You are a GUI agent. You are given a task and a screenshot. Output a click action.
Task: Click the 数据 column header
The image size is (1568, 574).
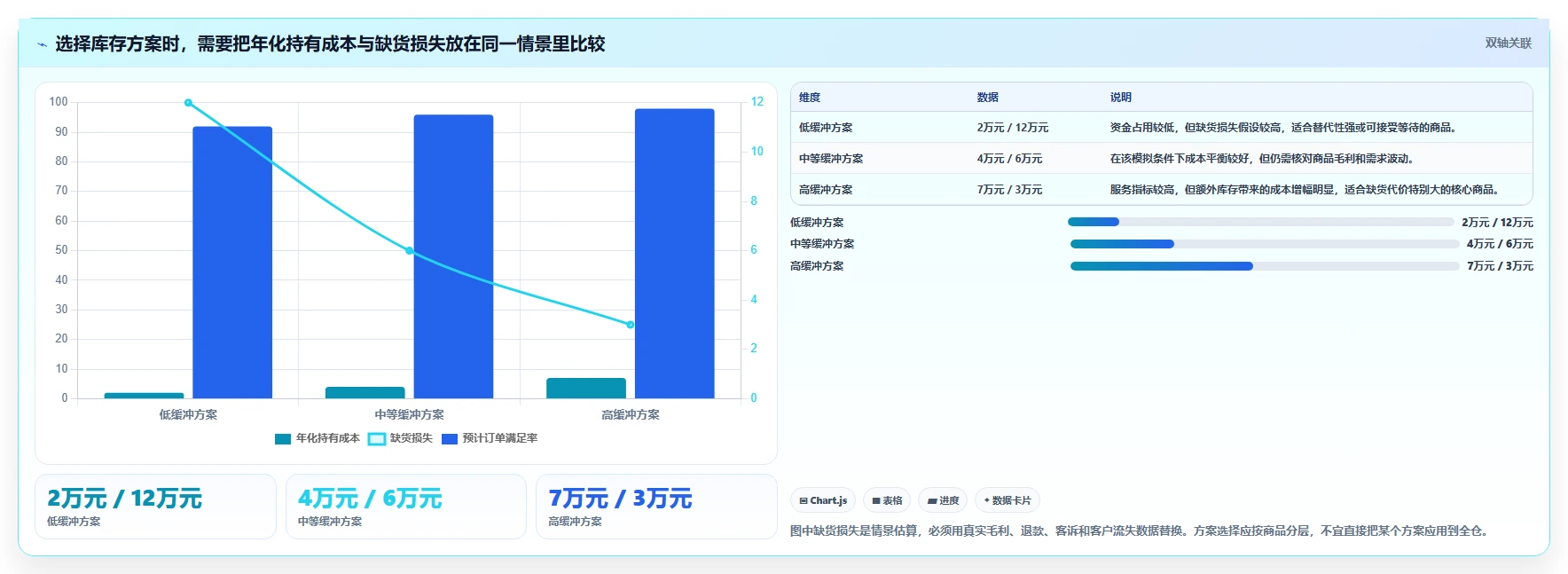988,98
